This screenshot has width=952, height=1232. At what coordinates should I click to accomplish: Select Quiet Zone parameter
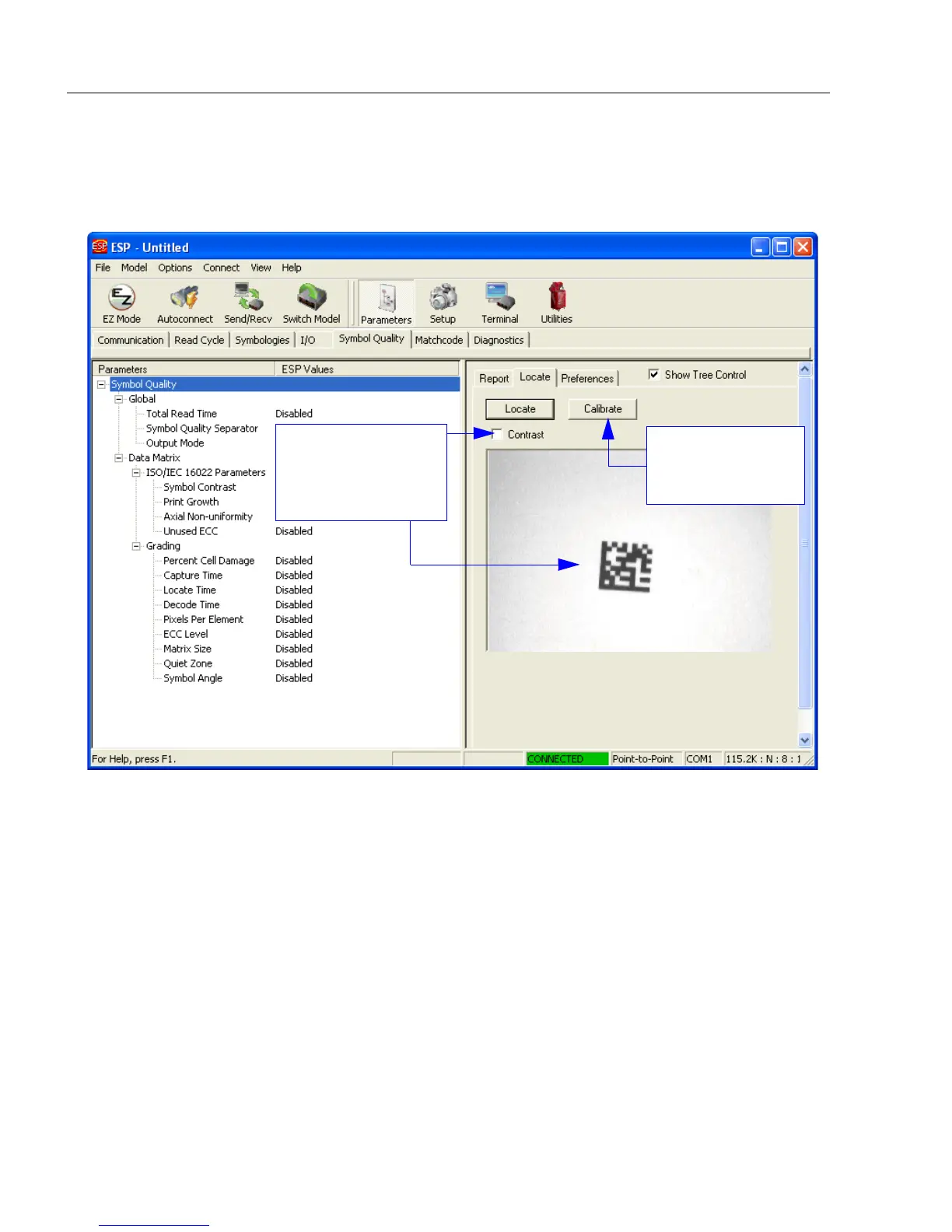pyautogui.click(x=187, y=664)
